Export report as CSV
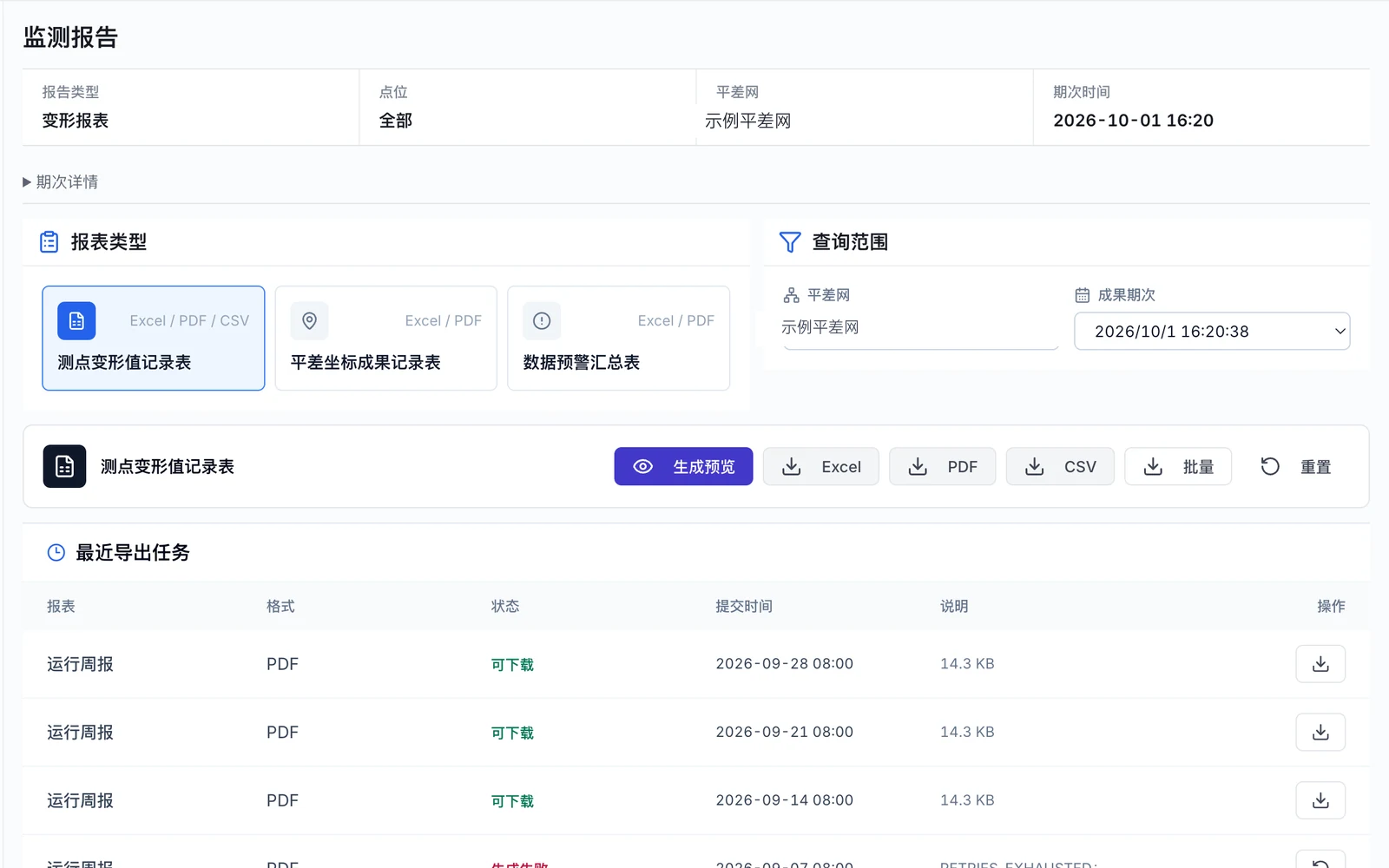Viewport: 1389px width, 868px height. (x=1060, y=467)
